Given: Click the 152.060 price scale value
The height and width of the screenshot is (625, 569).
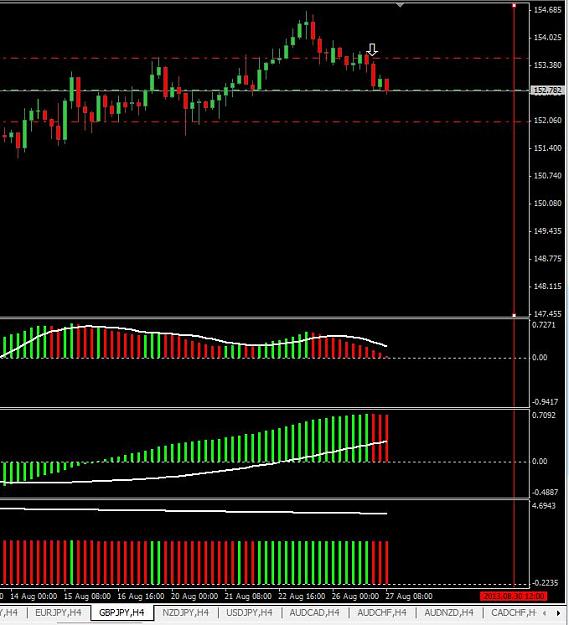Looking at the screenshot, I should point(547,120).
